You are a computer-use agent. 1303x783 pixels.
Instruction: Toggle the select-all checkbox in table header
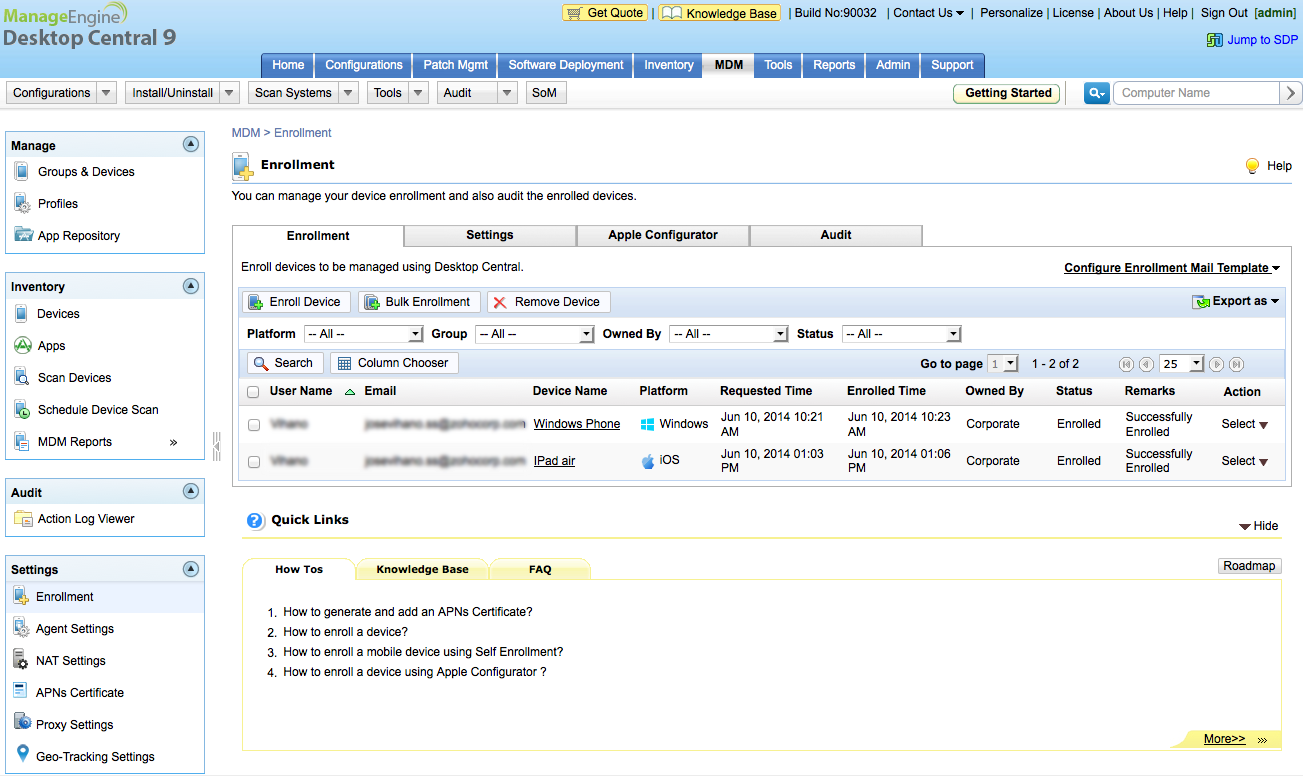click(x=254, y=392)
